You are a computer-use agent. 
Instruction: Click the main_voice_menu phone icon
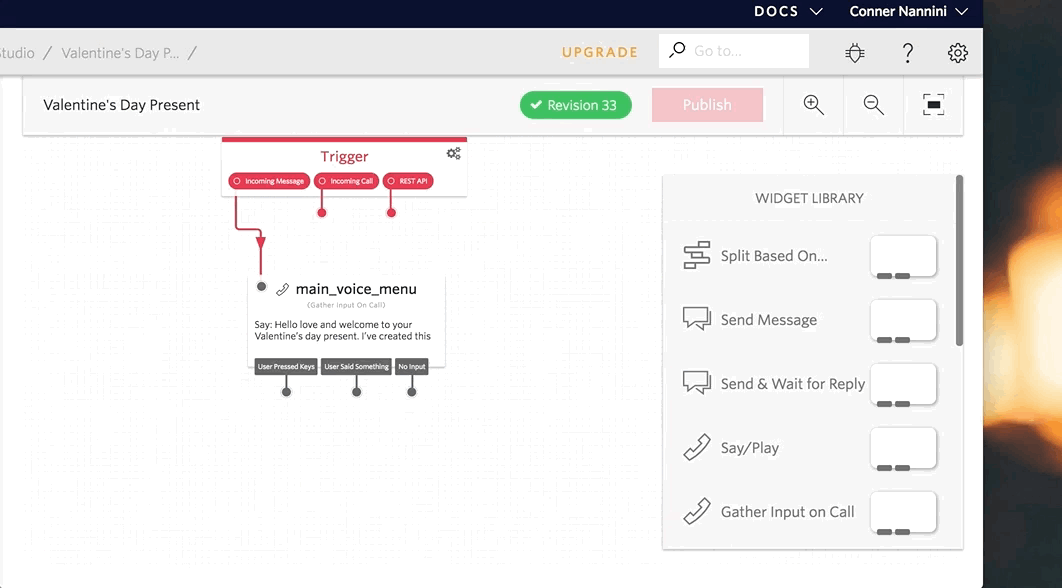[x=282, y=289]
